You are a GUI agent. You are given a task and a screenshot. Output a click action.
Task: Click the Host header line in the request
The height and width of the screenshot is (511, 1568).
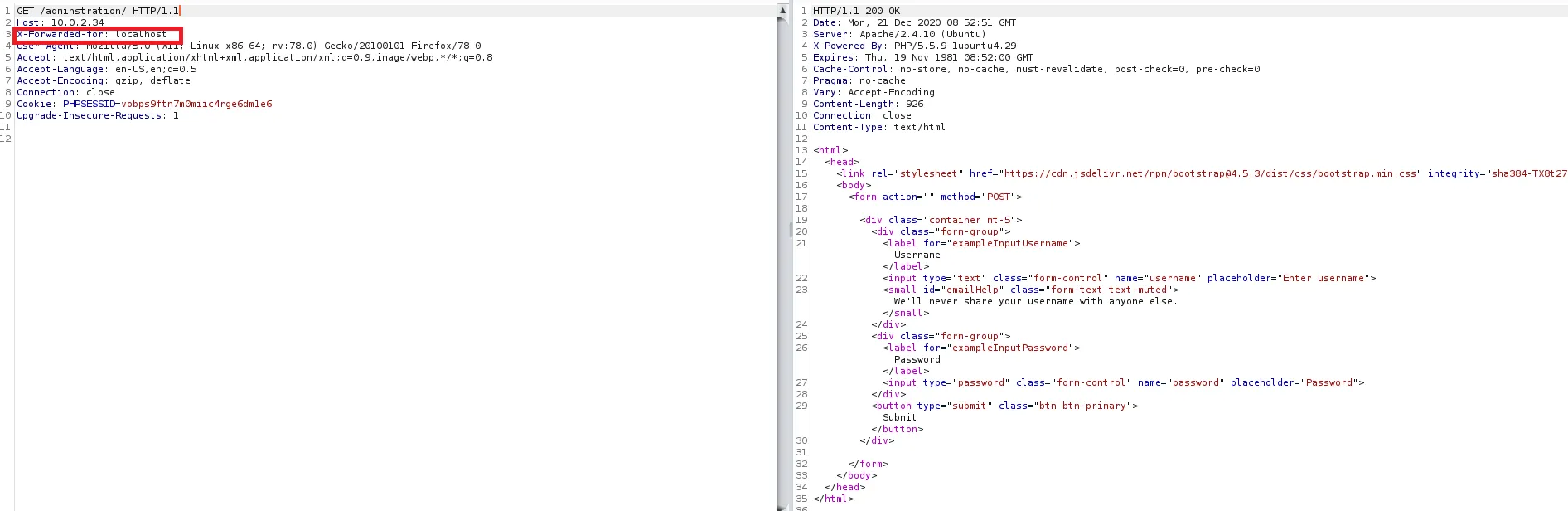[x=60, y=22]
